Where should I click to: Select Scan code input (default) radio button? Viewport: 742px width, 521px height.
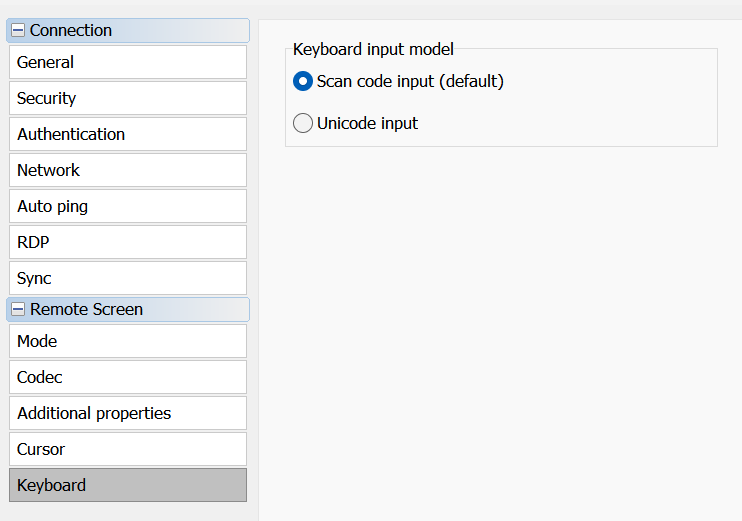coord(303,81)
